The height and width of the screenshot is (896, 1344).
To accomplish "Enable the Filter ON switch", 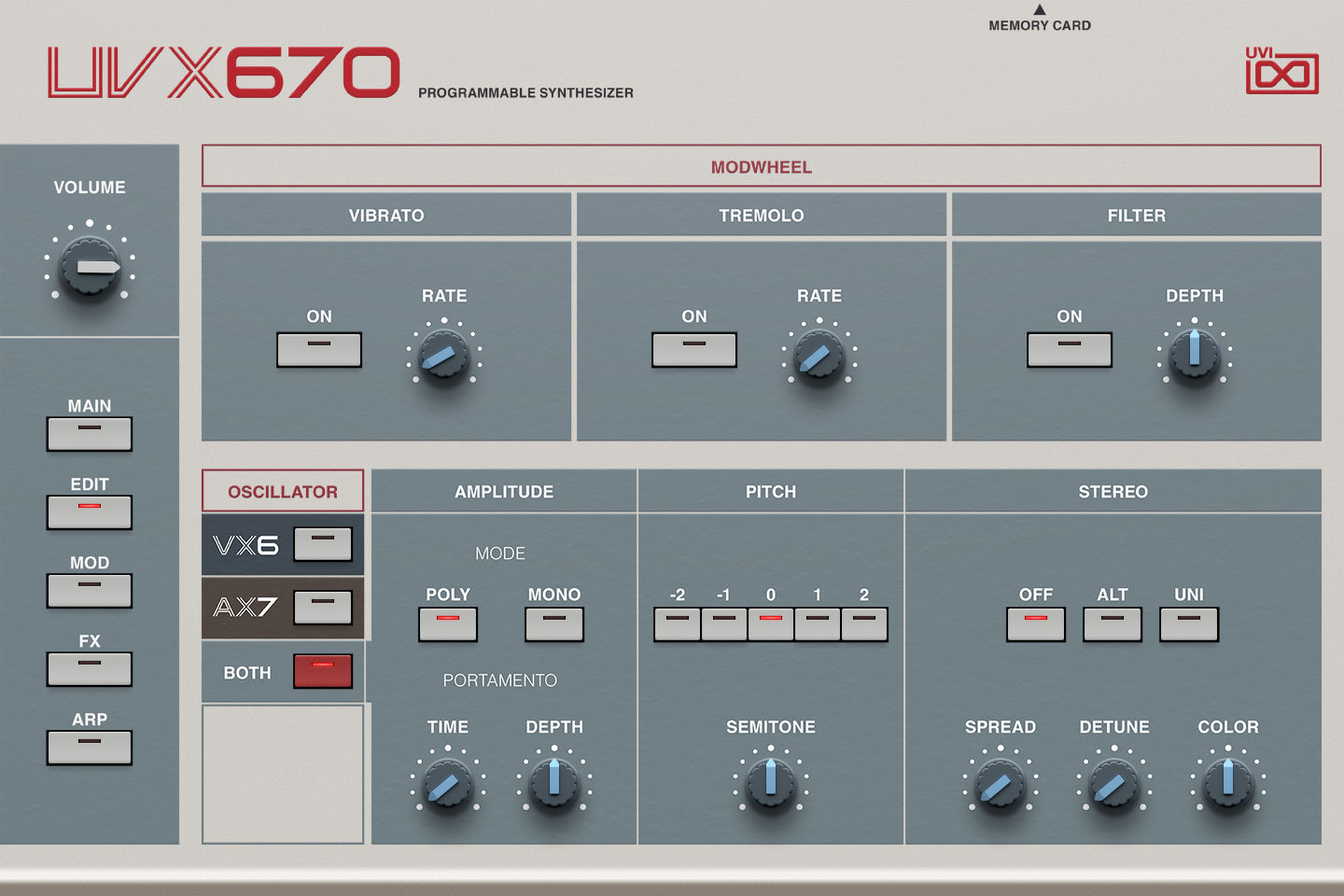I will (x=1070, y=350).
